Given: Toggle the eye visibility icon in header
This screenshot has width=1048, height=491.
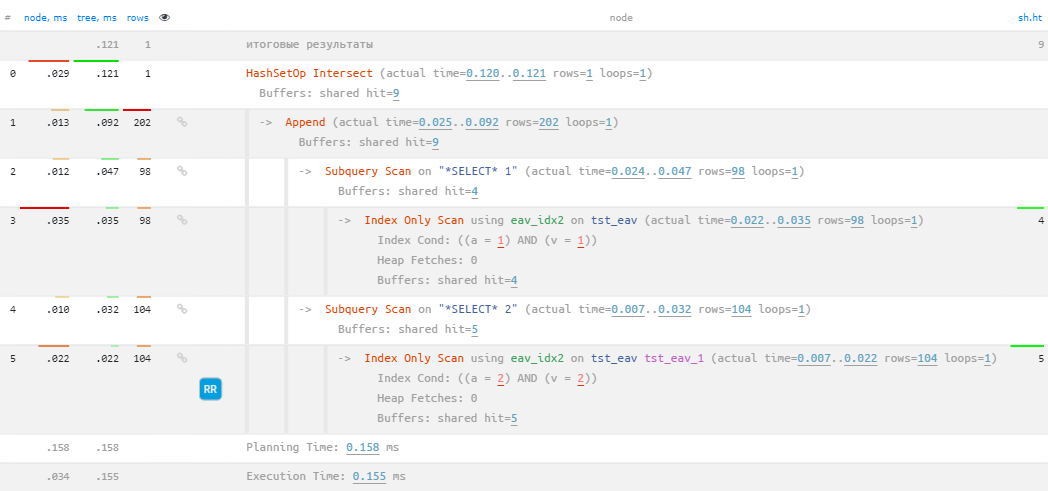Looking at the screenshot, I should point(164,18).
